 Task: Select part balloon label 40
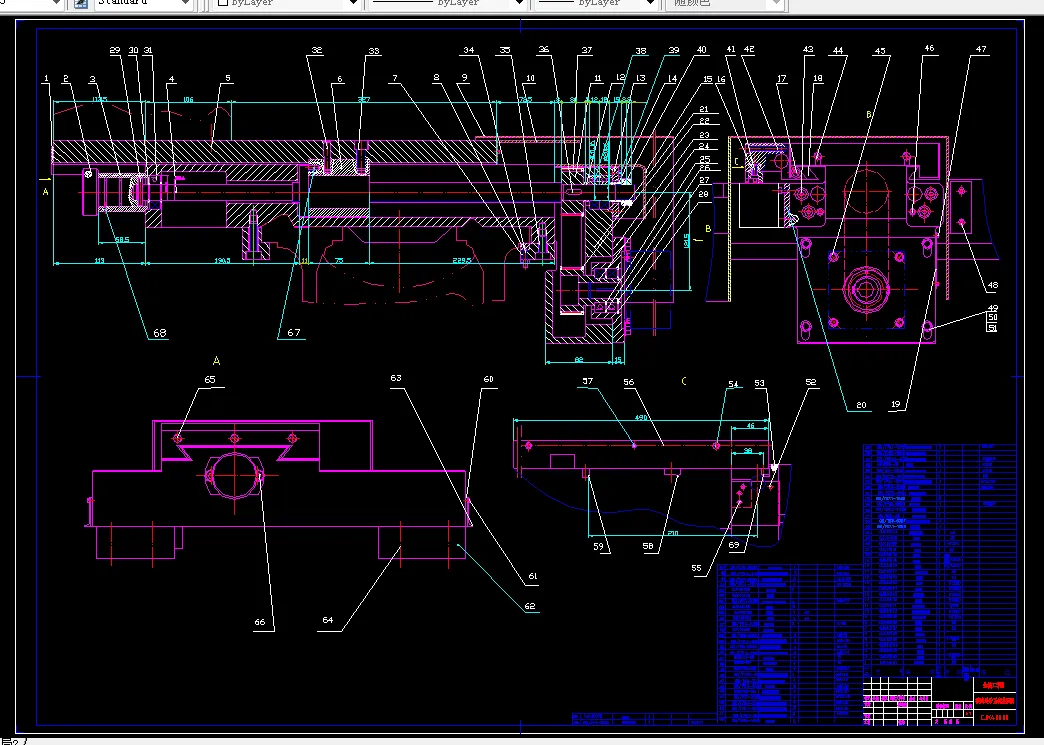pos(701,50)
